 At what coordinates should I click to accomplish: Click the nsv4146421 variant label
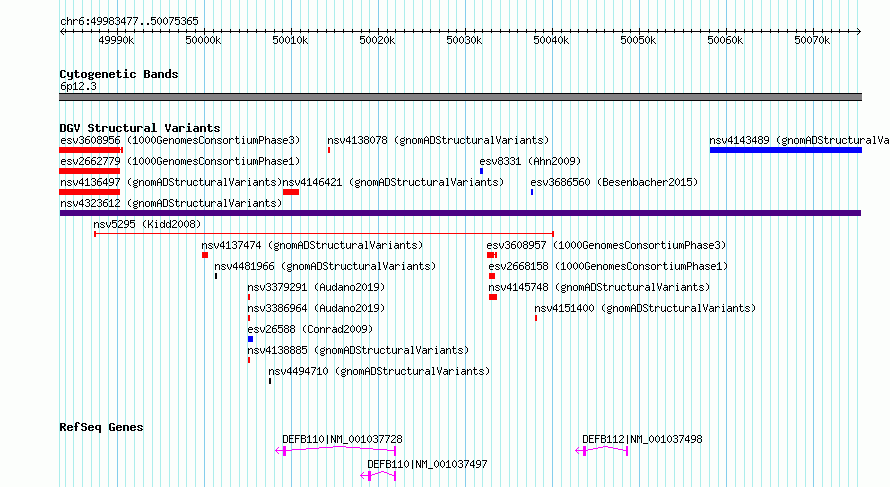click(393, 182)
